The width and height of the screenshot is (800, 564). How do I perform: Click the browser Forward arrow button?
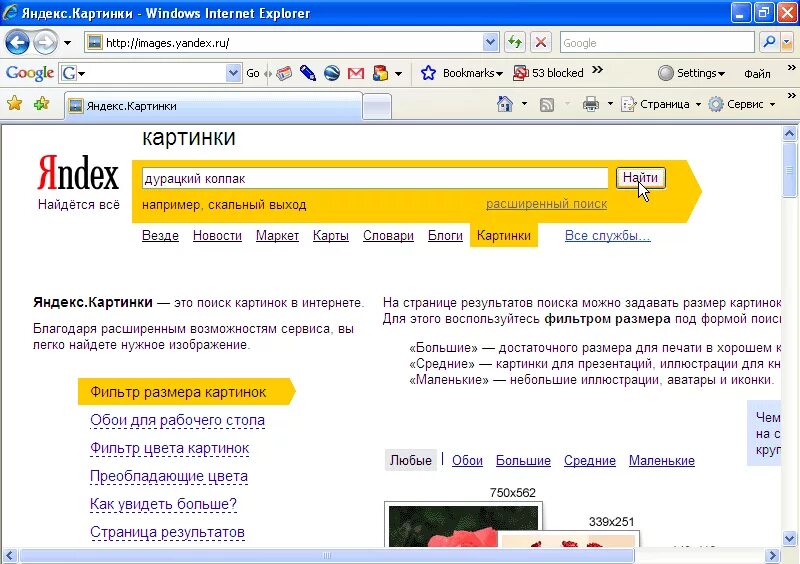click(x=45, y=42)
